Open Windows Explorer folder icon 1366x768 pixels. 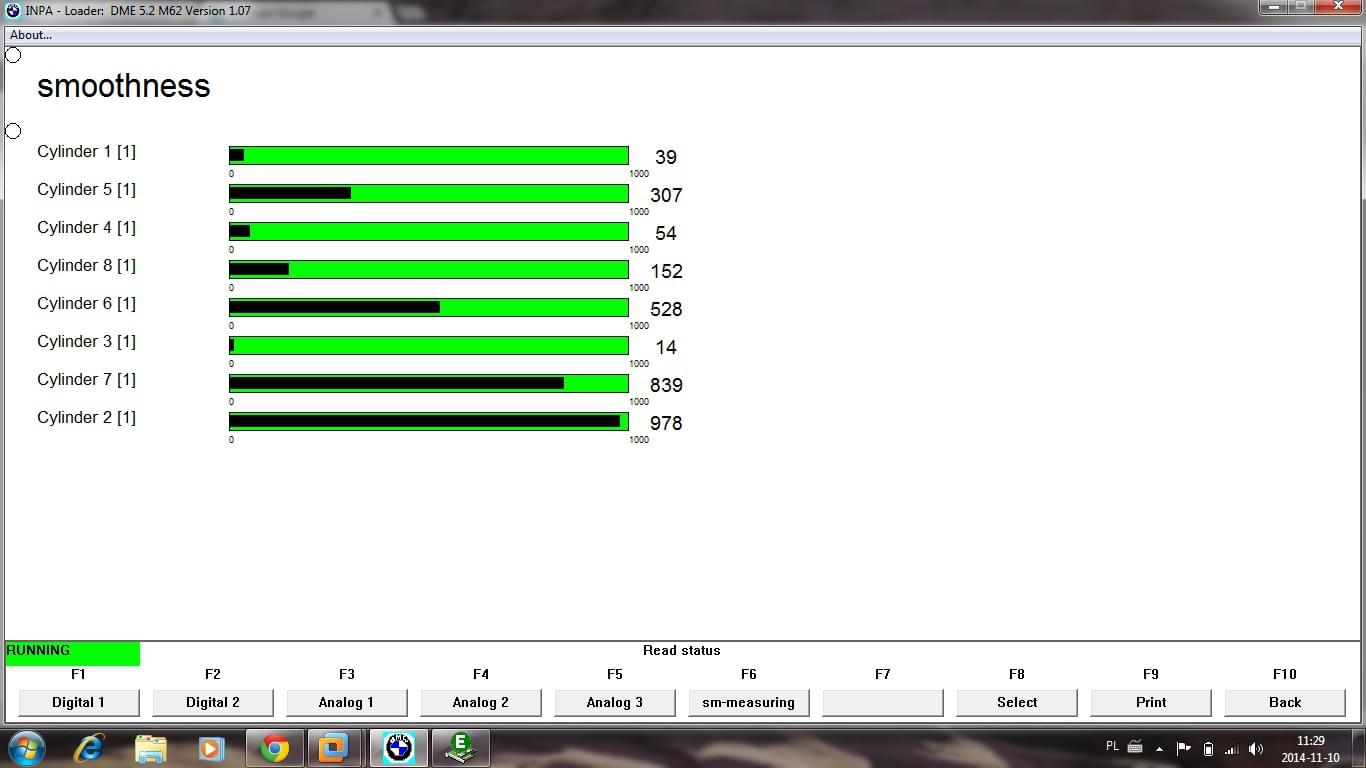click(151, 748)
